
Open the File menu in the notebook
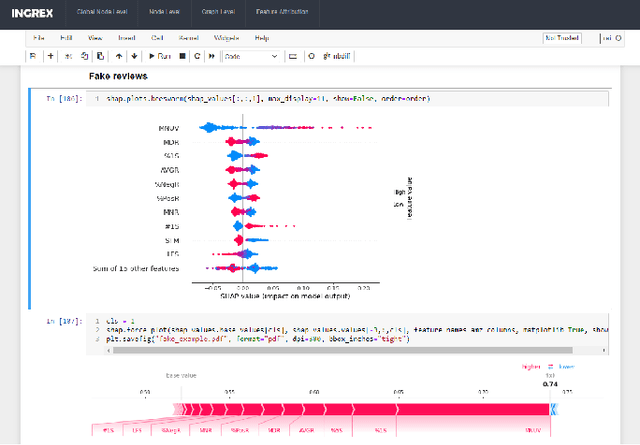[x=39, y=37]
